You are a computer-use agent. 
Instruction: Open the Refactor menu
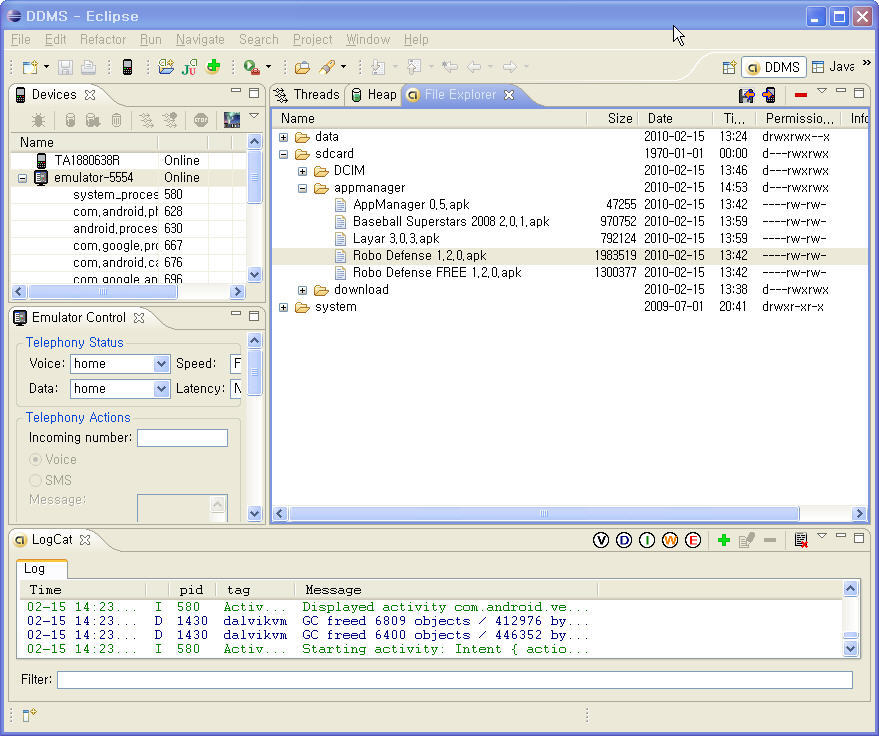click(x=103, y=40)
